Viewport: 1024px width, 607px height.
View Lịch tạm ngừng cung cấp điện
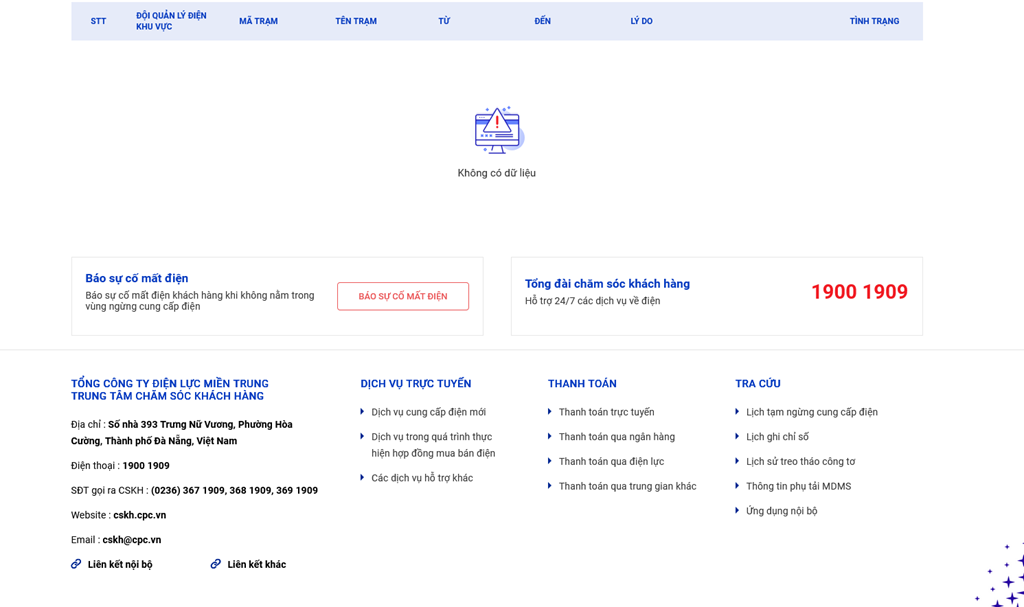click(811, 412)
